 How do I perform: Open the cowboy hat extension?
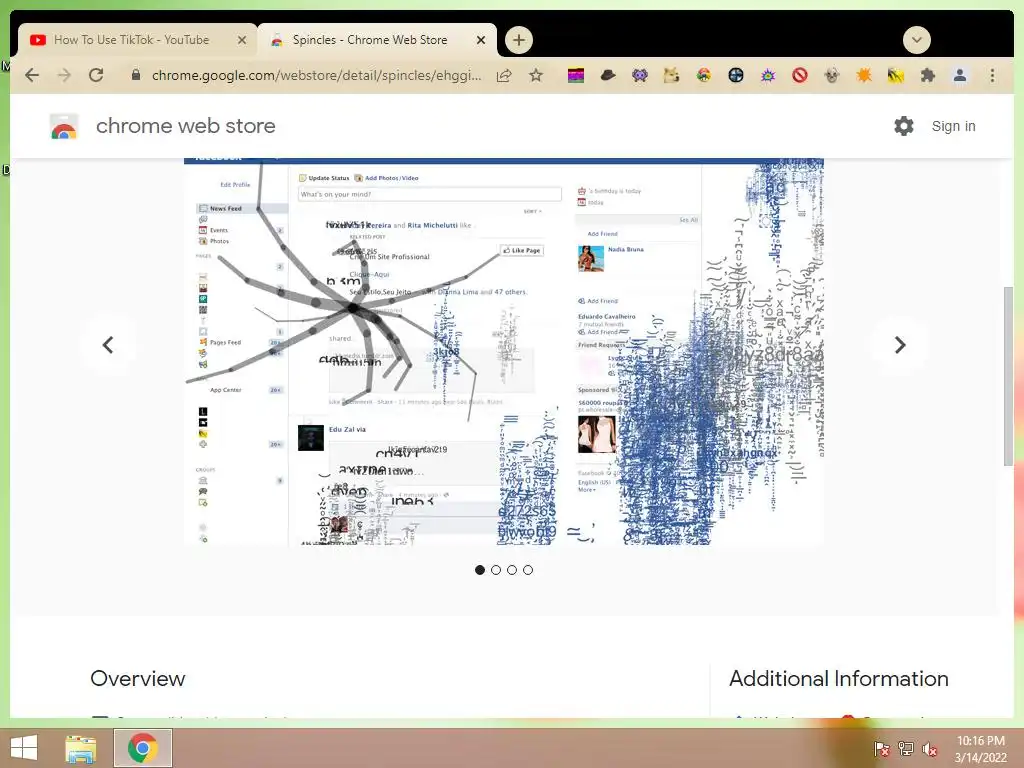(607, 76)
